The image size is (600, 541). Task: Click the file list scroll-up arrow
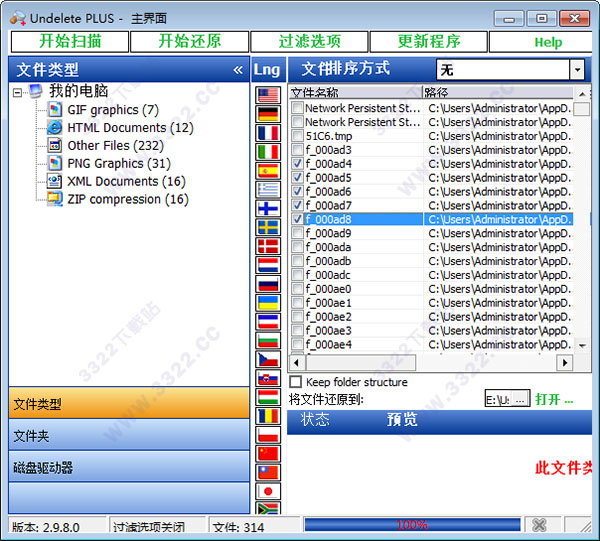click(x=582, y=94)
